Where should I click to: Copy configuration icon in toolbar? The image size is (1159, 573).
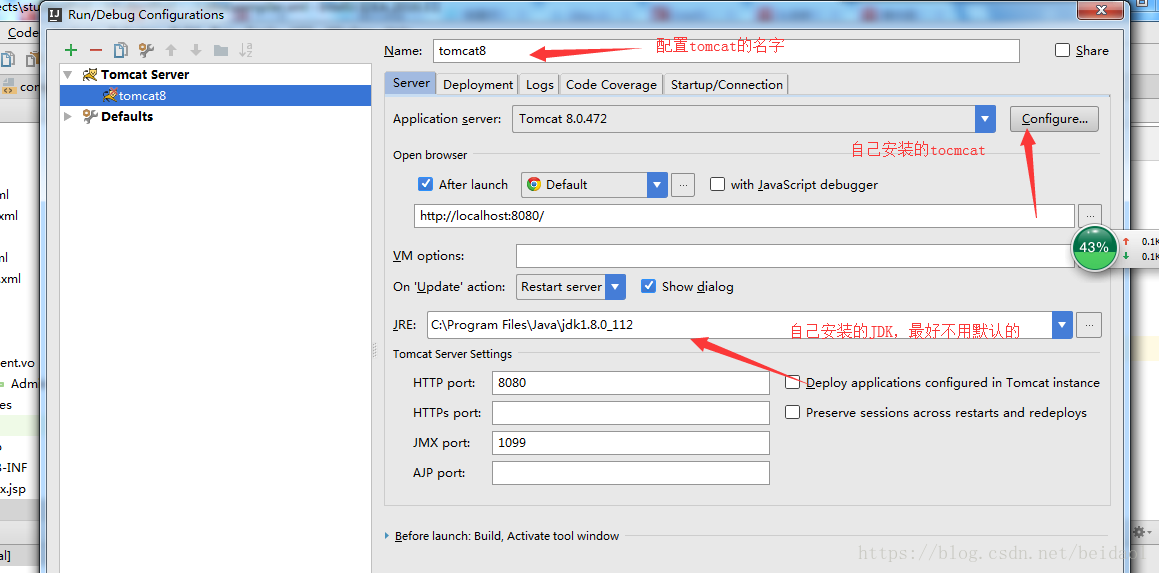(x=120, y=50)
